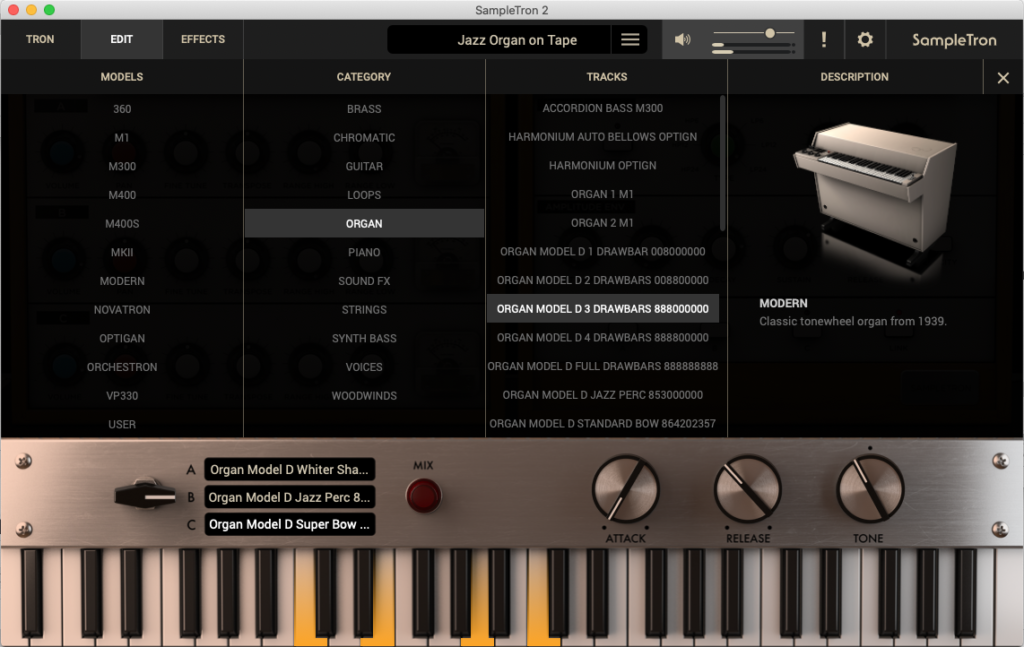Click the Tone knob

point(870,489)
